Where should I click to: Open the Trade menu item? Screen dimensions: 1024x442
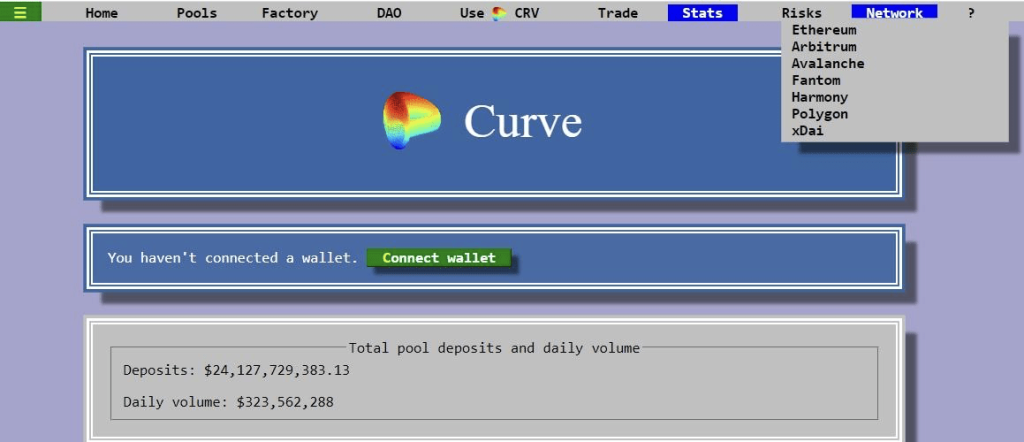click(x=618, y=13)
